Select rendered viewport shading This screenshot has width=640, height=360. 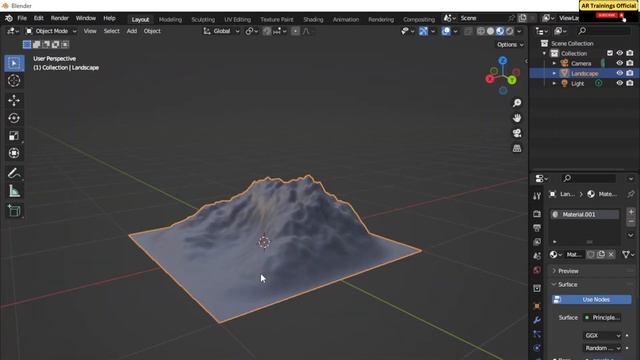[509, 31]
